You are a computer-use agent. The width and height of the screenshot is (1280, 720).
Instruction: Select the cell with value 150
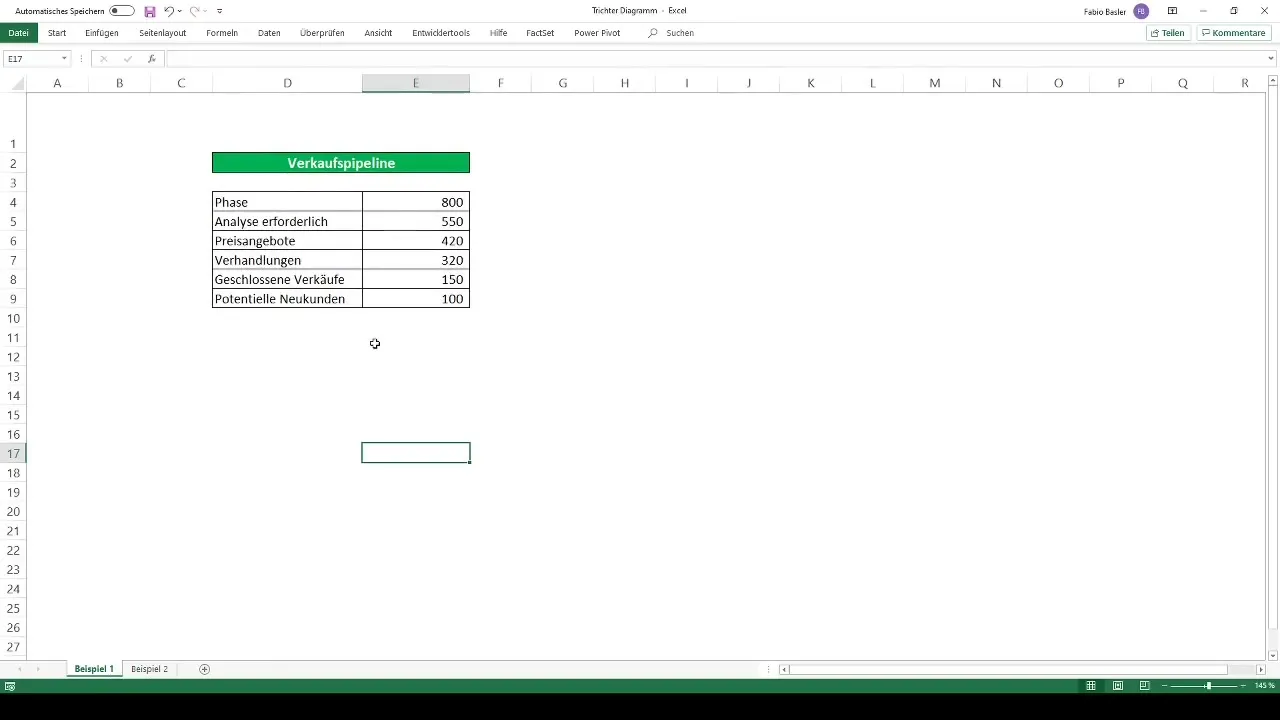pyautogui.click(x=416, y=279)
